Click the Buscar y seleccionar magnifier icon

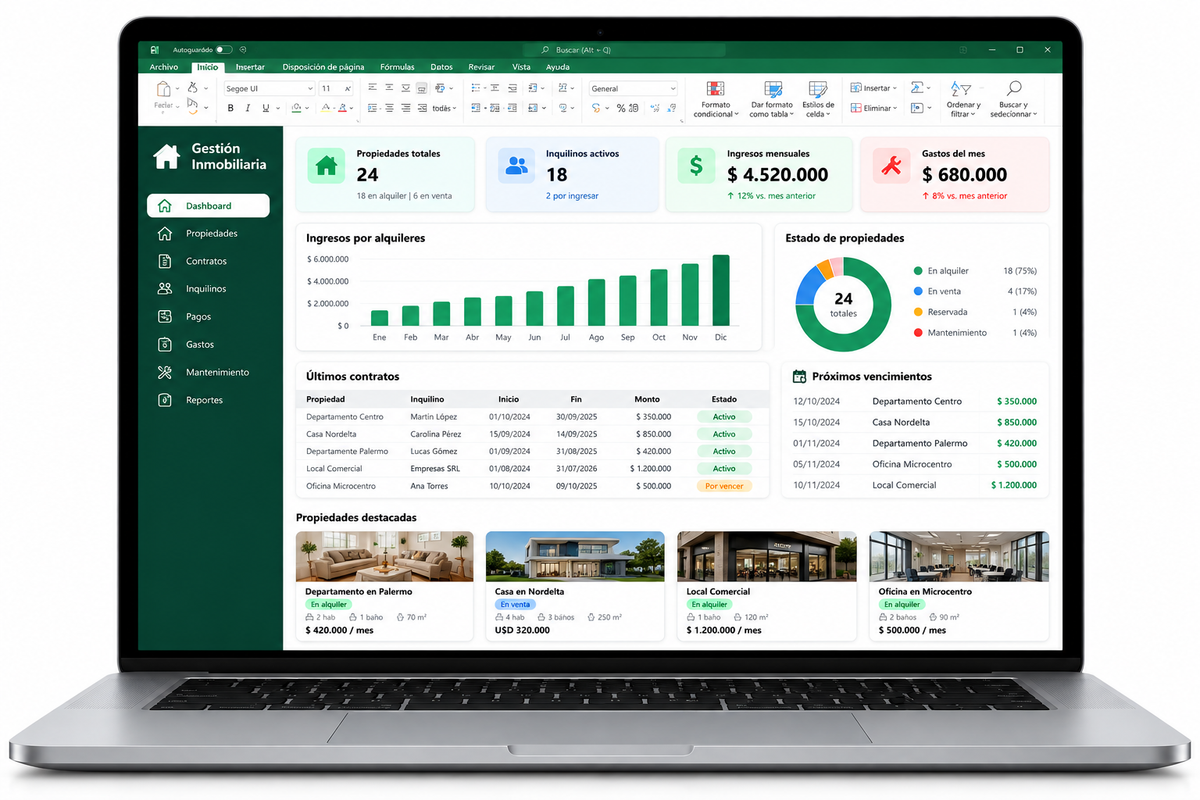tap(1013, 89)
